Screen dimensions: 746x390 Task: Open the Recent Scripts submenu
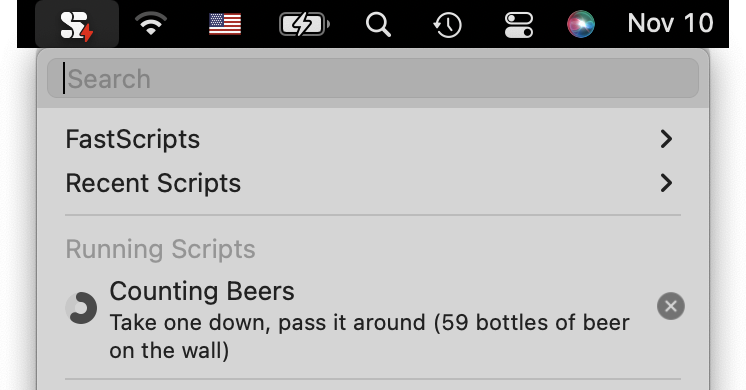tap(373, 183)
